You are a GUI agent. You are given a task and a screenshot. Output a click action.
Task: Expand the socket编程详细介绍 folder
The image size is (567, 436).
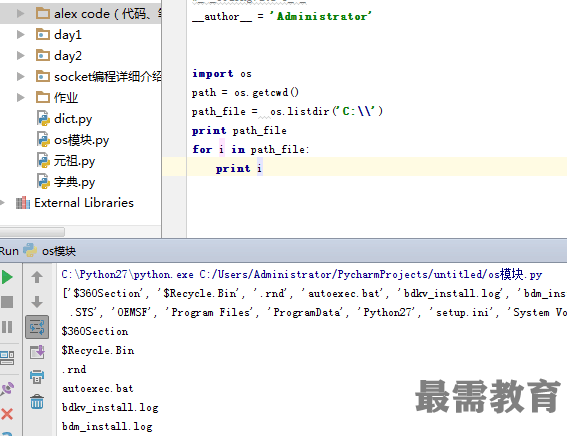tap(21, 77)
